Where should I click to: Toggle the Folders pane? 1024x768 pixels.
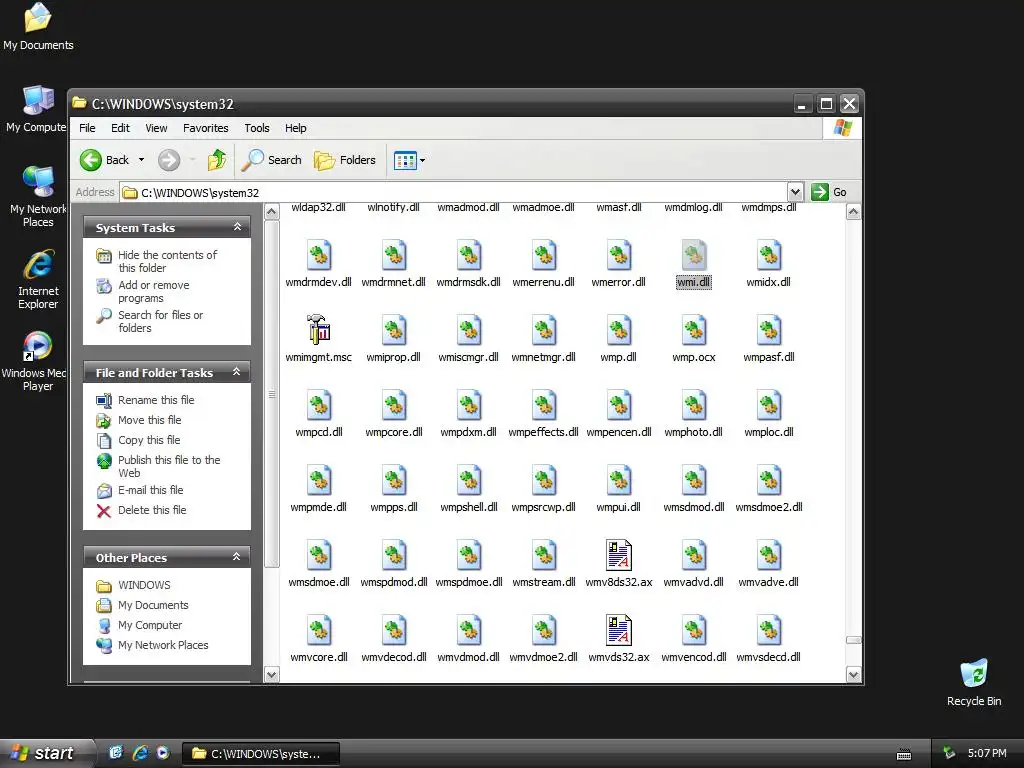[345, 160]
